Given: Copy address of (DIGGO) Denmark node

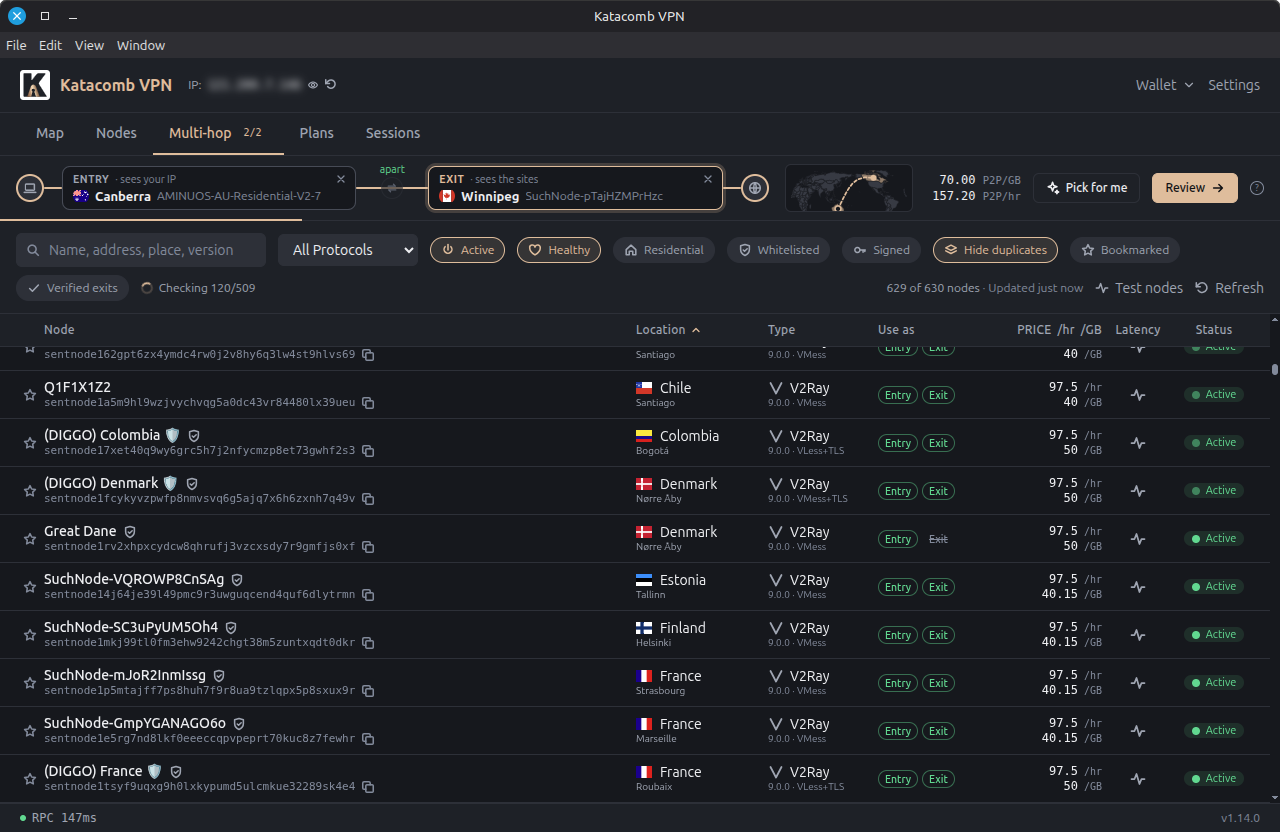Looking at the screenshot, I should (x=368, y=499).
